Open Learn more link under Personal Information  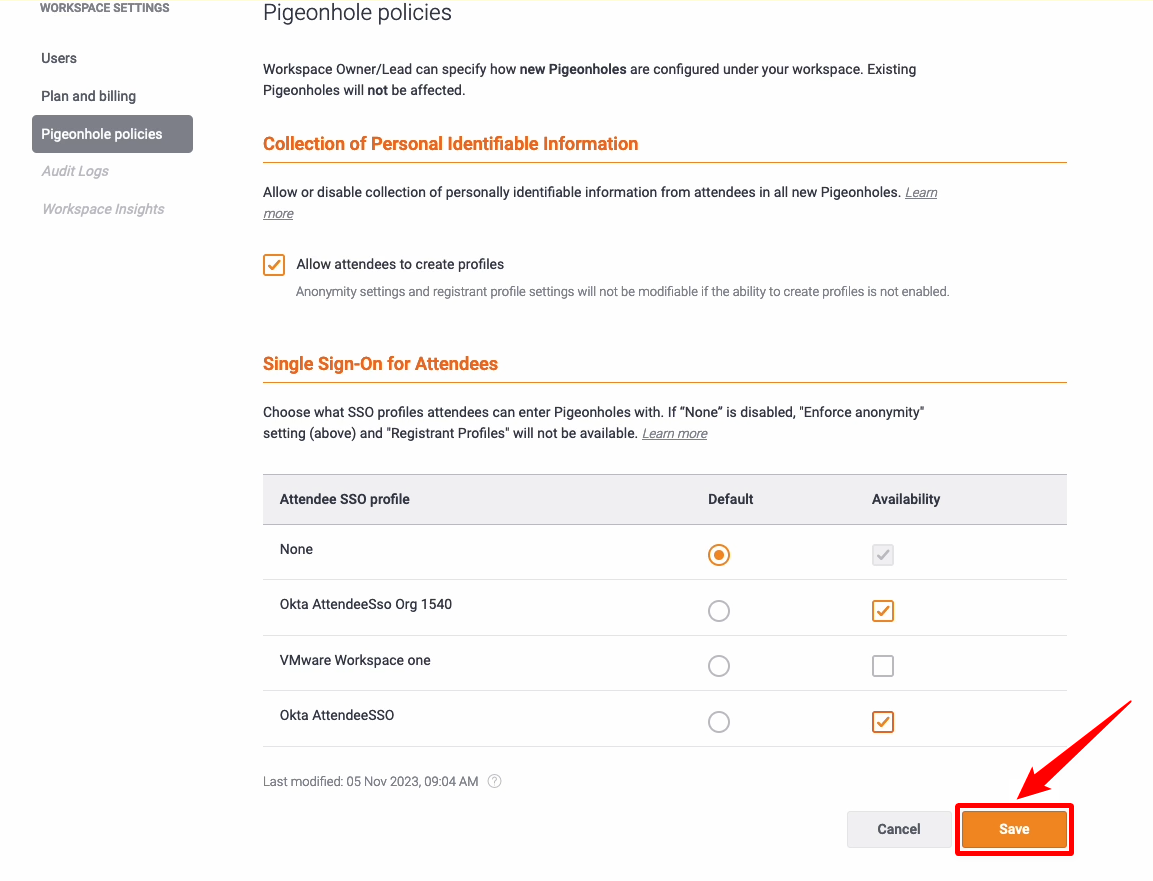(x=920, y=193)
